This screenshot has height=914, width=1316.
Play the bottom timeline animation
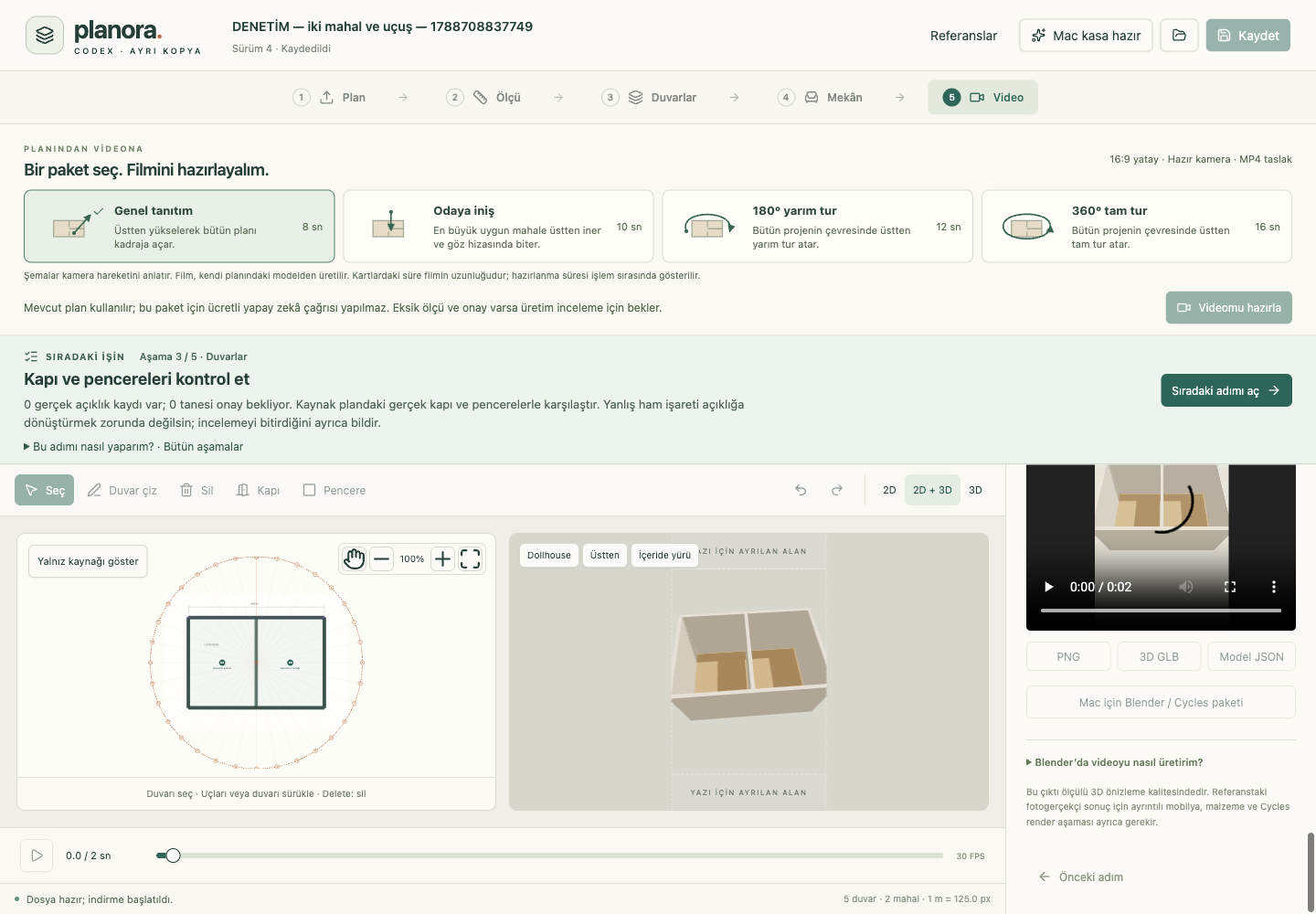[37, 856]
